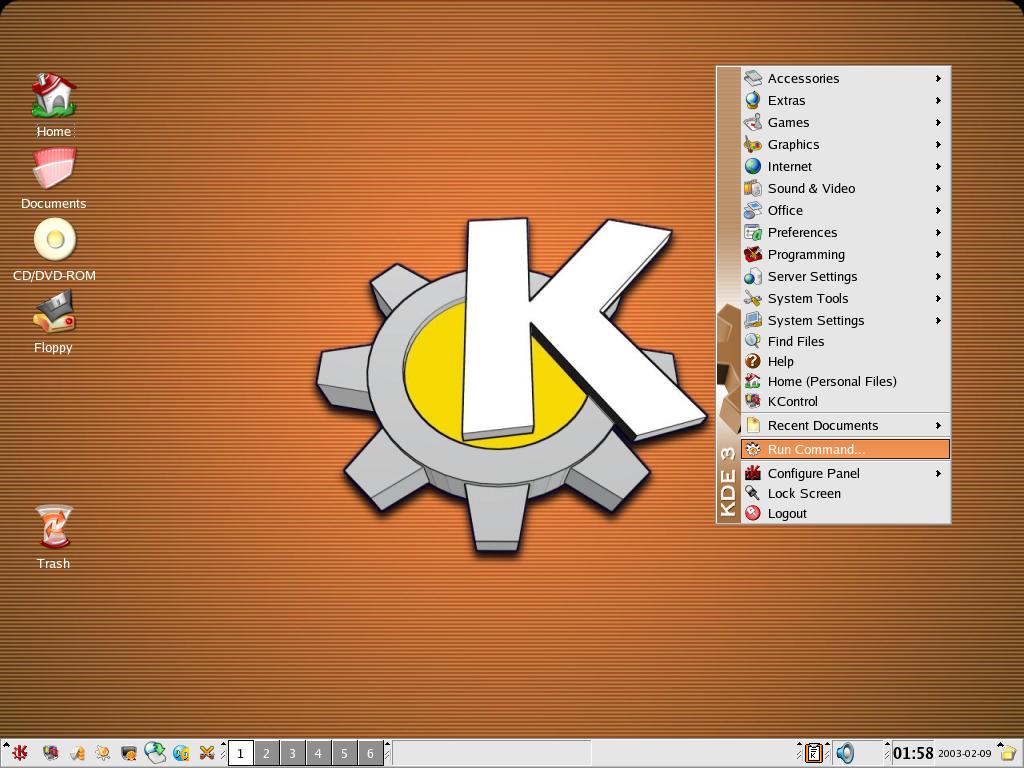This screenshot has height=768, width=1024.
Task: Click the Lock Screen icon in menu
Action: [x=753, y=493]
